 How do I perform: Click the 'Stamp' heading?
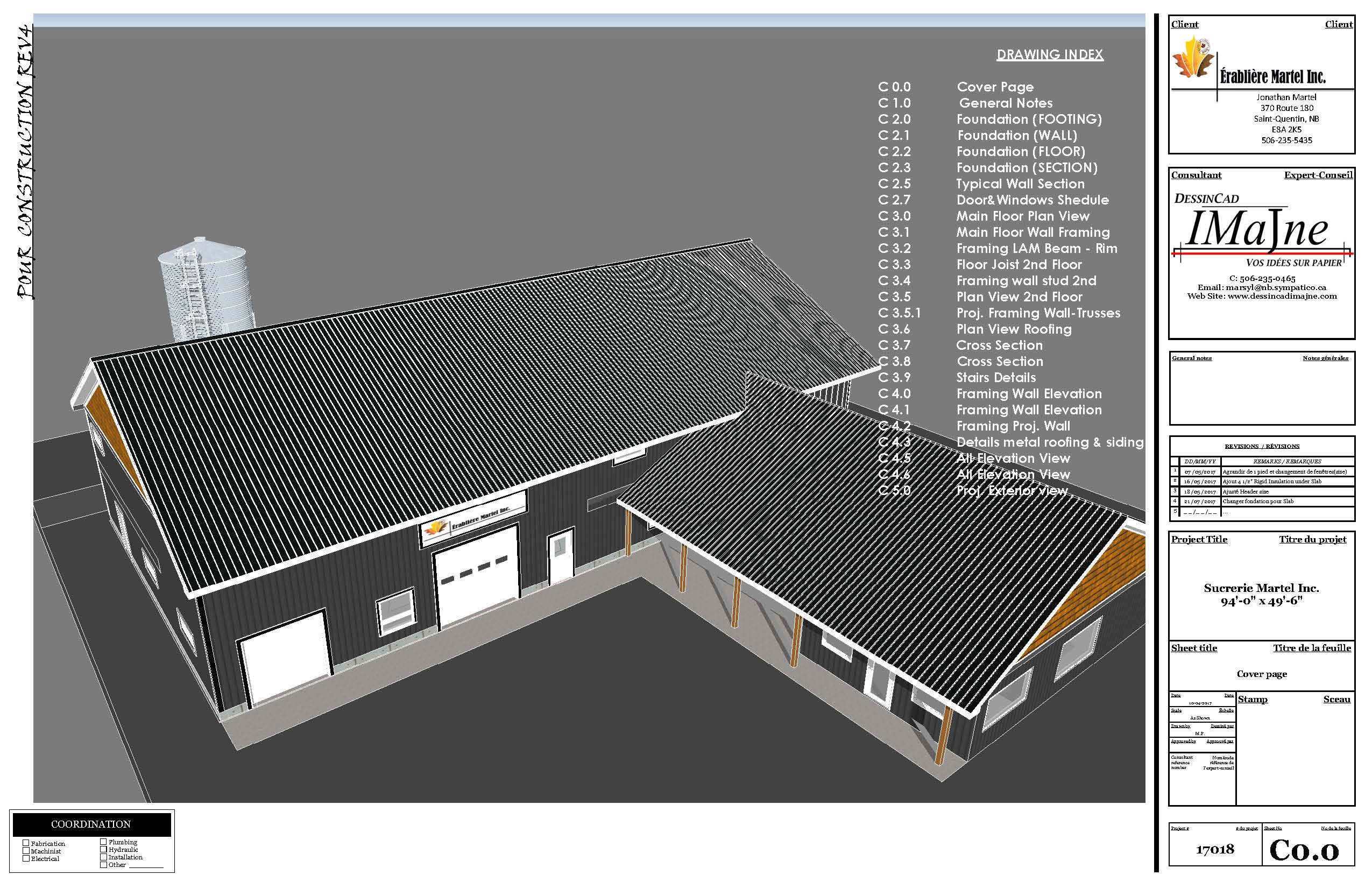point(1253,699)
